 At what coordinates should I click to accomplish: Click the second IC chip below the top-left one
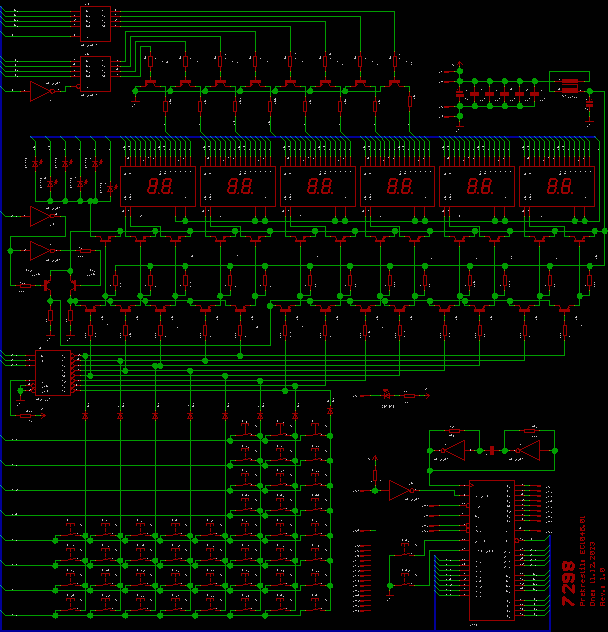(96, 73)
